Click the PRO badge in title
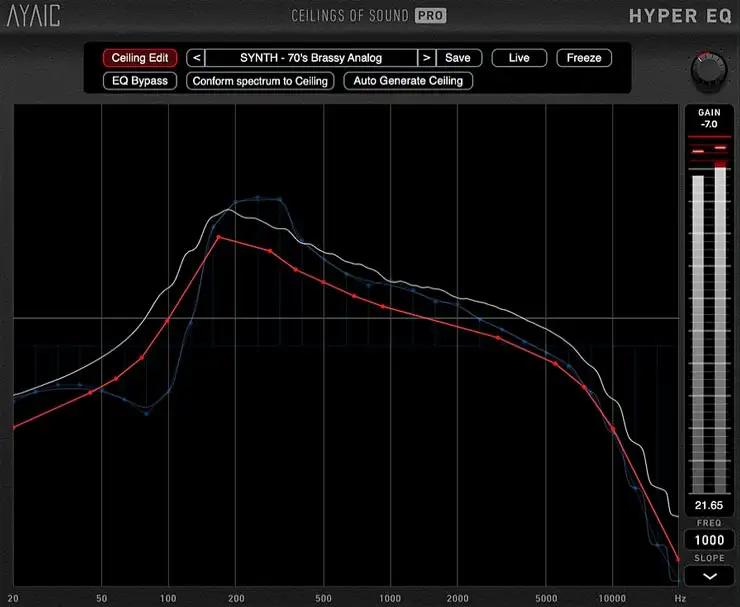The image size is (740, 607). [x=430, y=16]
